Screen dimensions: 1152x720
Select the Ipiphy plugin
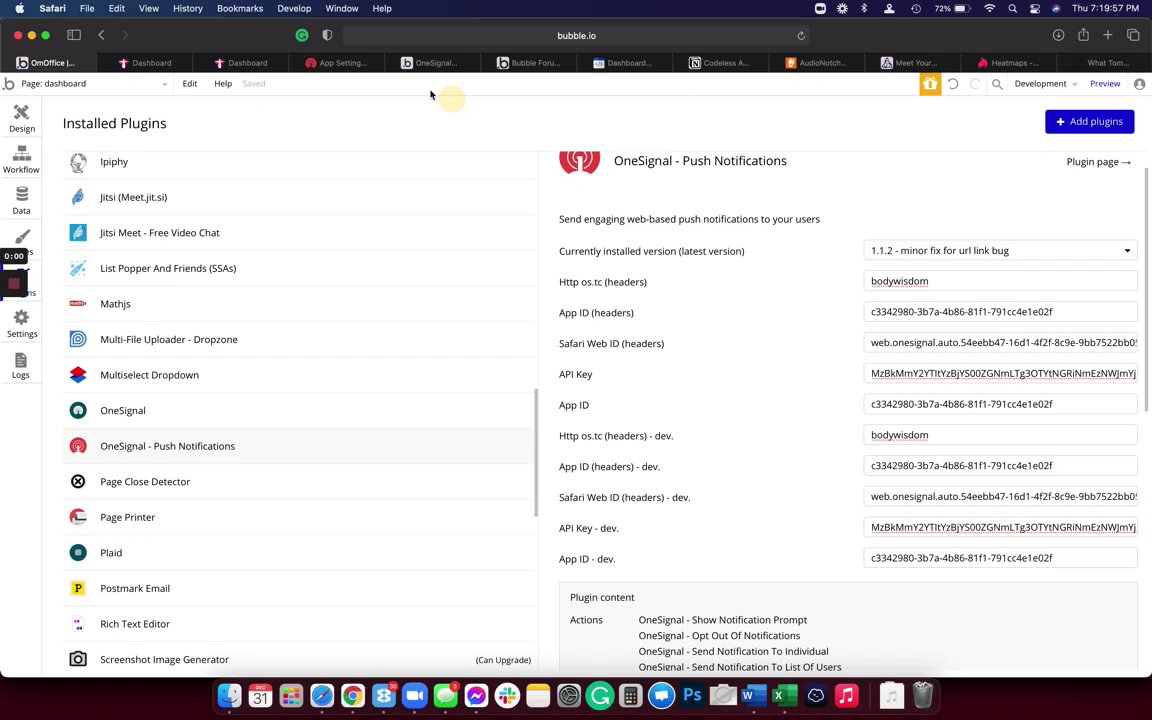pos(299,162)
